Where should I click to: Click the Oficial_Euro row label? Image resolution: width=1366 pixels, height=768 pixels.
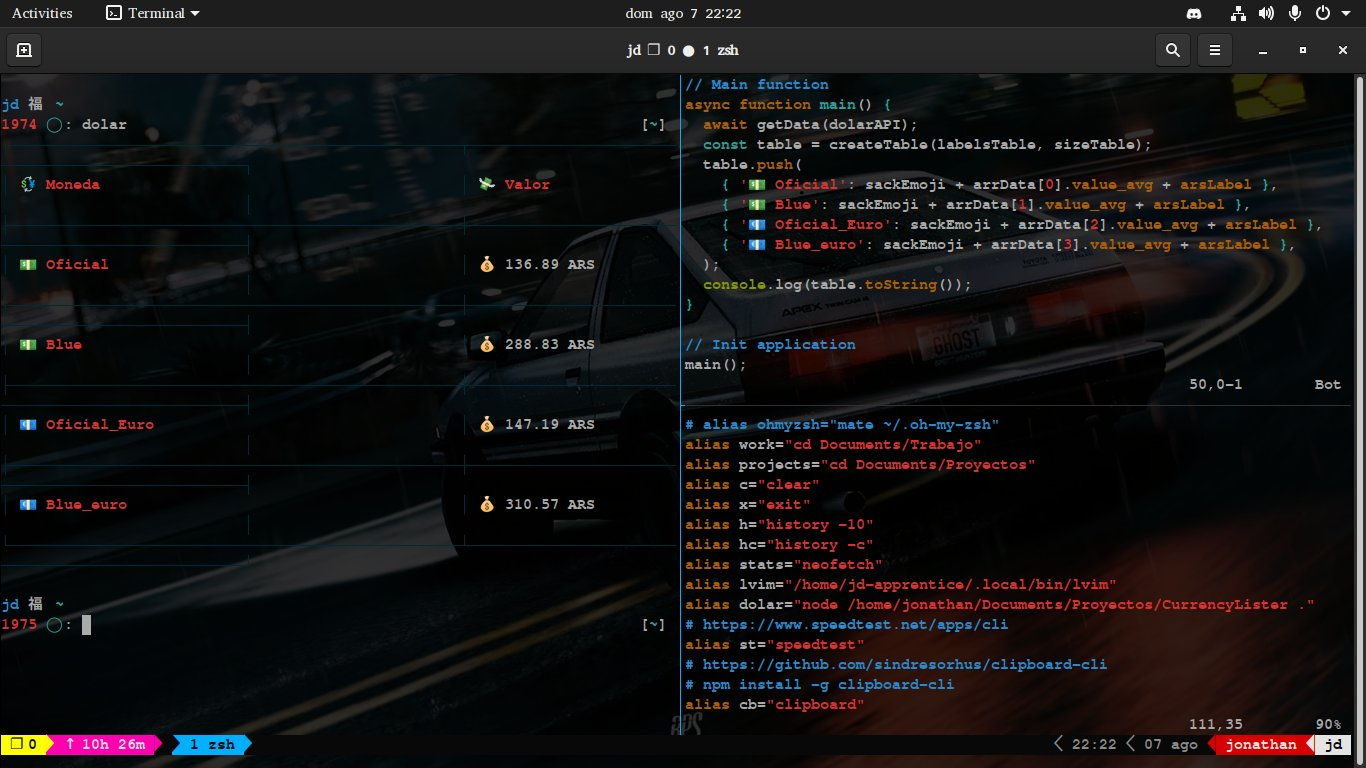tap(99, 424)
